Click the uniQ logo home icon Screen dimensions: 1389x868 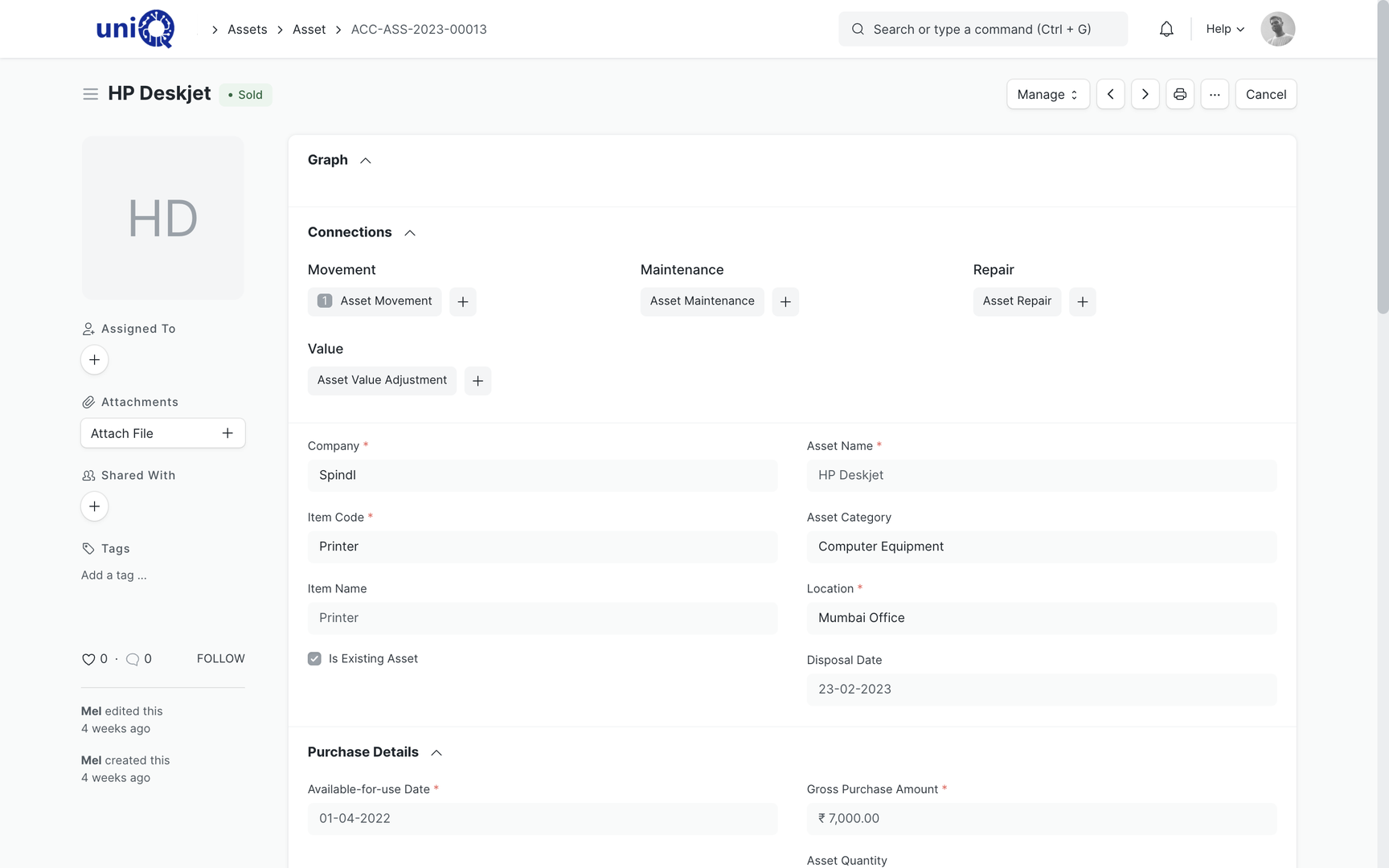135,29
